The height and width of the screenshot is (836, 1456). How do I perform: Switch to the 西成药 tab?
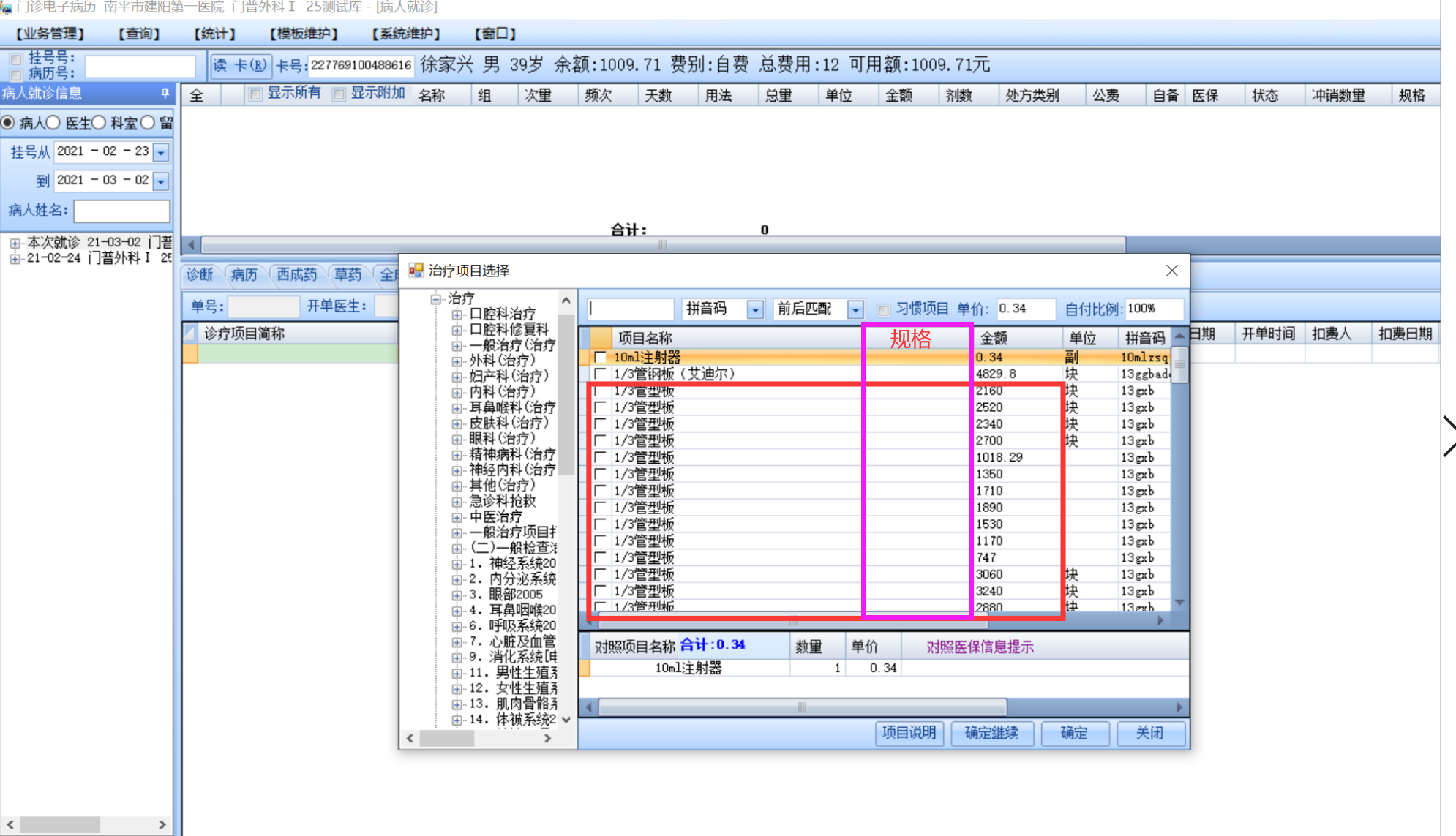tap(296, 274)
